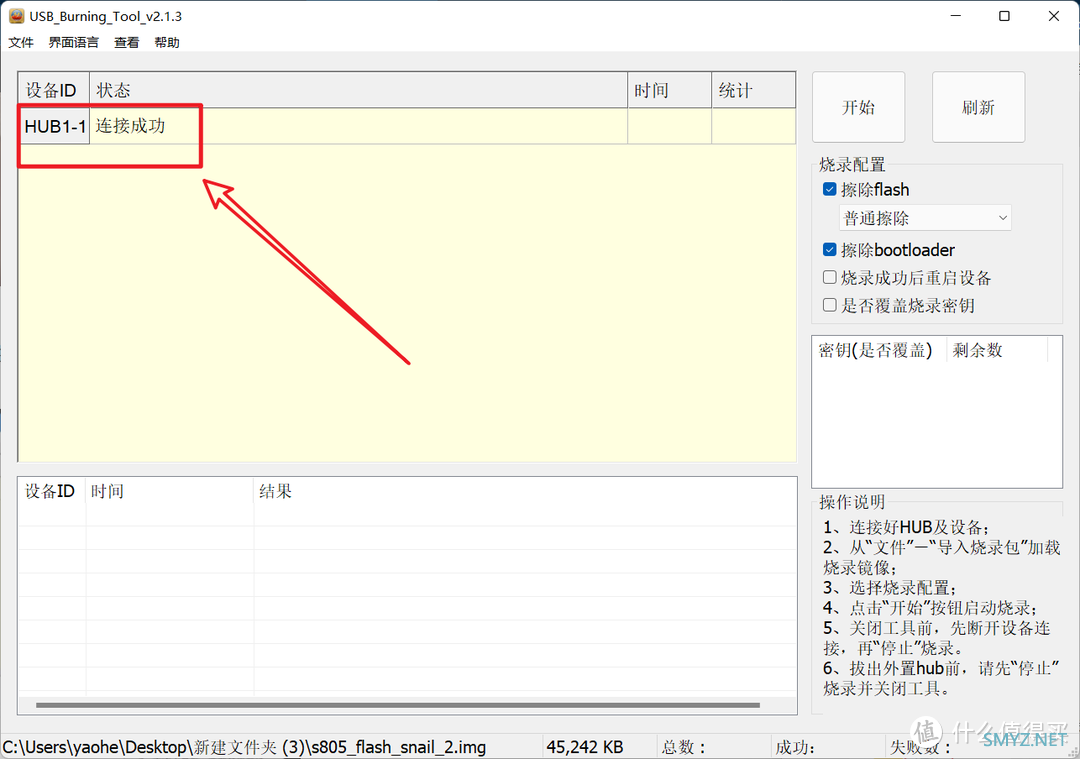The image size is (1080, 759).
Task: Close the USB Burning Tool window
Action: point(1054,16)
